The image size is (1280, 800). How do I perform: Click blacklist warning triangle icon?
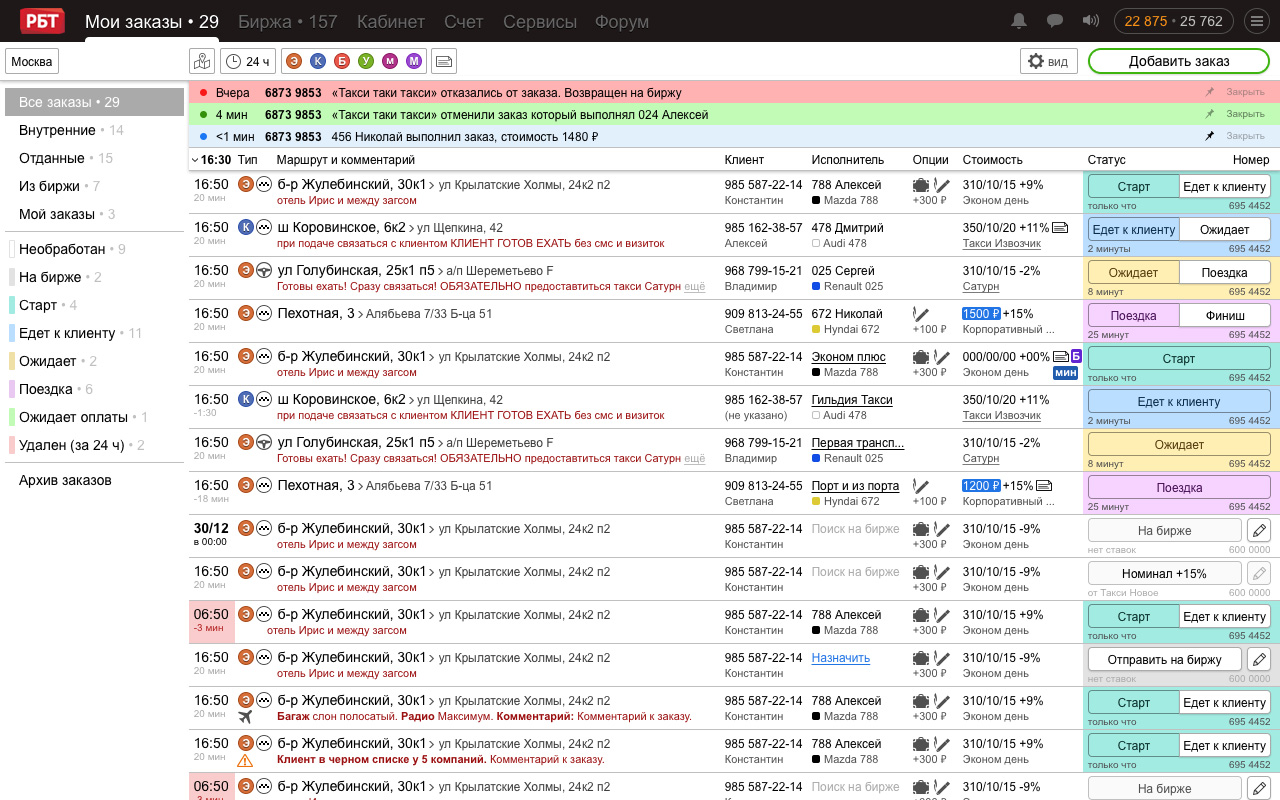click(x=246, y=760)
